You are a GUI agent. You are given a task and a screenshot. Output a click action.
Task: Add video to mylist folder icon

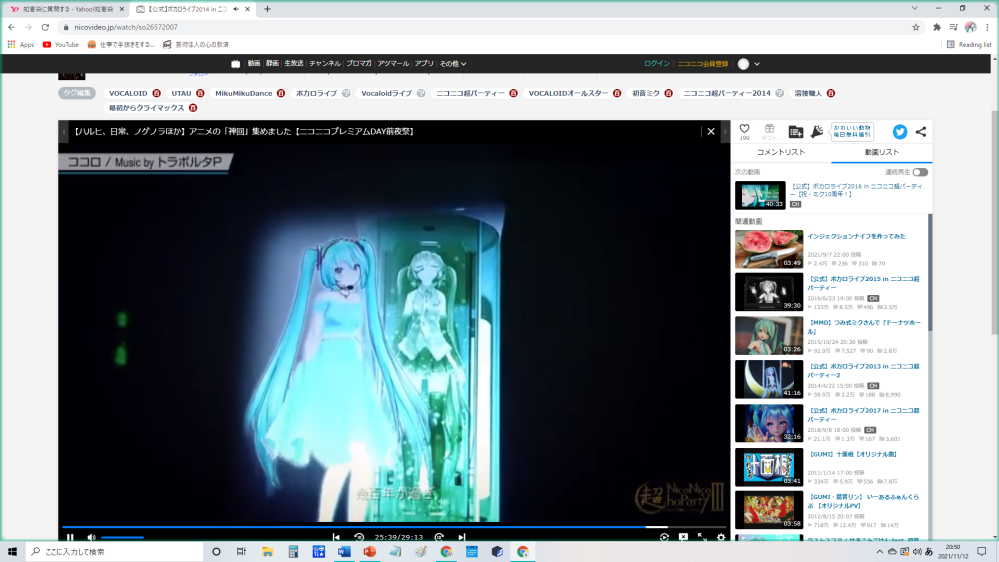pyautogui.click(x=795, y=132)
